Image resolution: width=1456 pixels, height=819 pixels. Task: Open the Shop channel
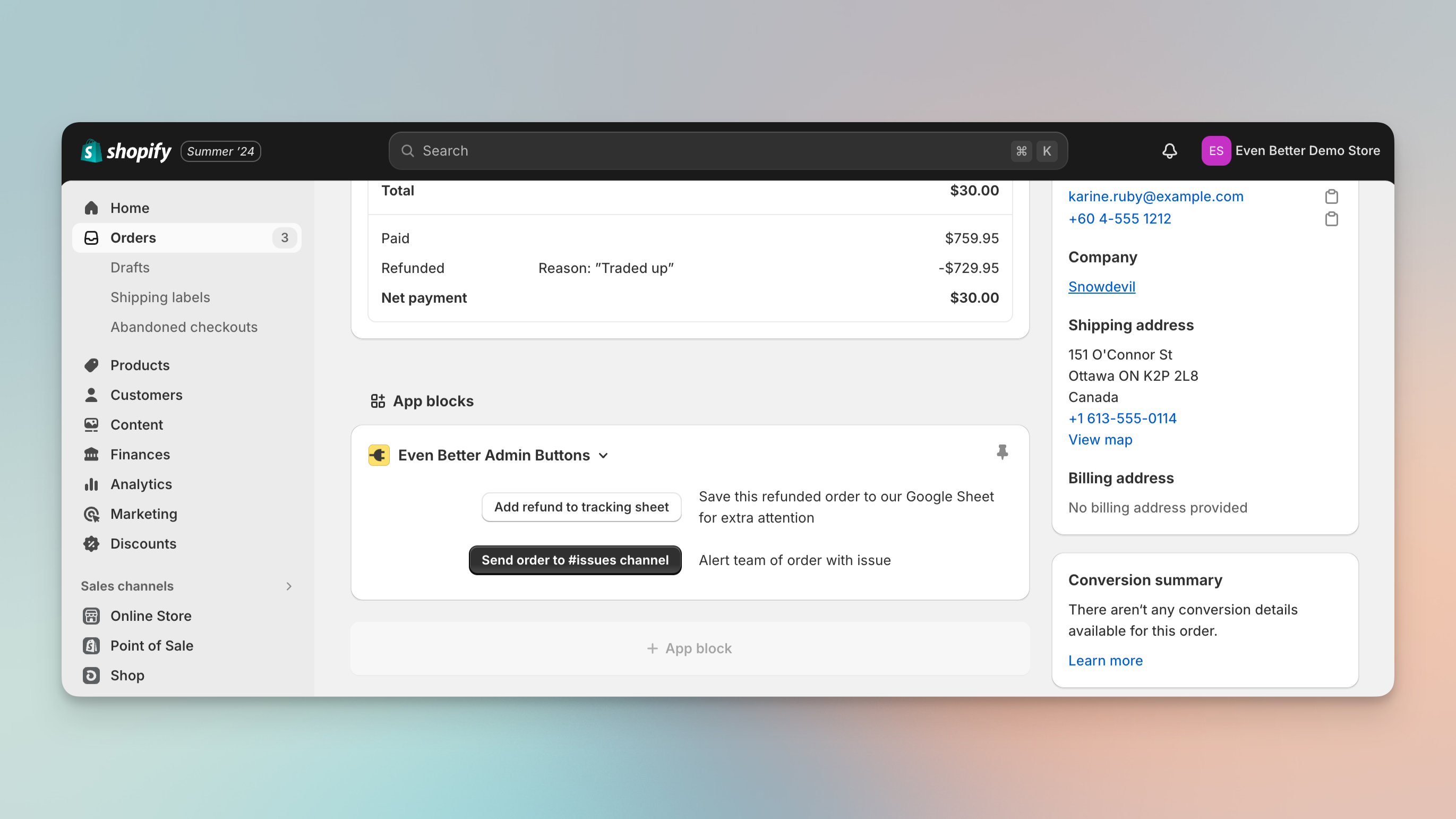click(186, 676)
